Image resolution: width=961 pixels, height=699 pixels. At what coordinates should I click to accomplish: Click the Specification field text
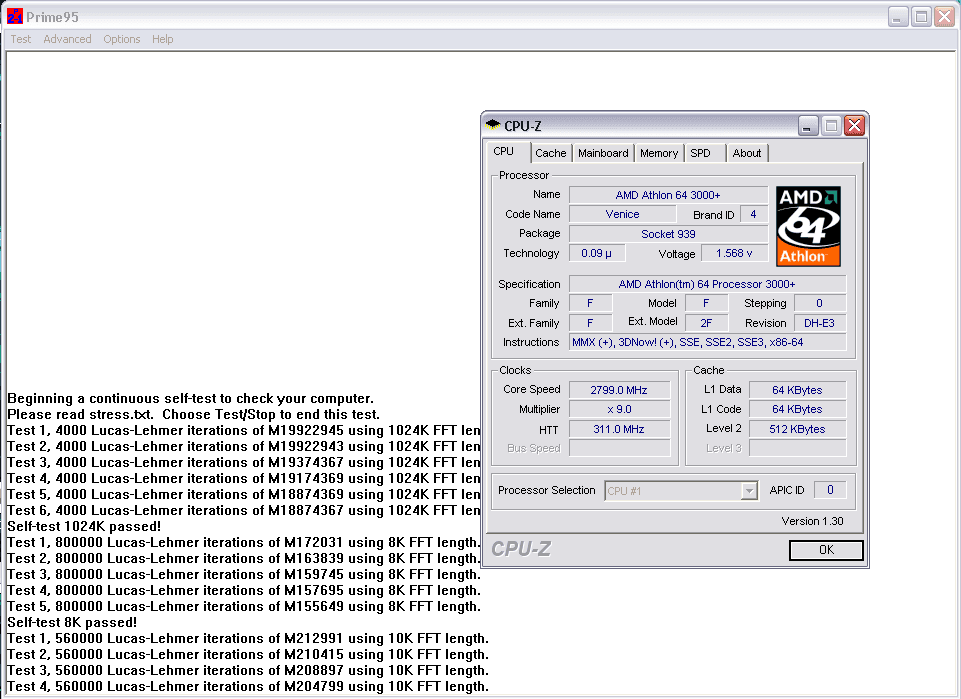tap(707, 284)
